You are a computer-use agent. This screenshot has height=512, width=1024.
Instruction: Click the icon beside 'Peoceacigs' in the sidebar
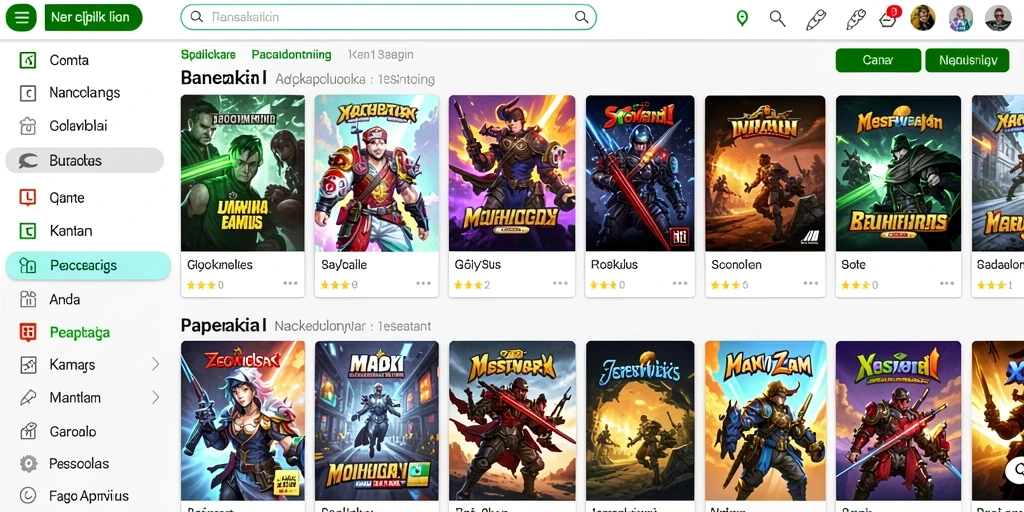[x=27, y=266]
